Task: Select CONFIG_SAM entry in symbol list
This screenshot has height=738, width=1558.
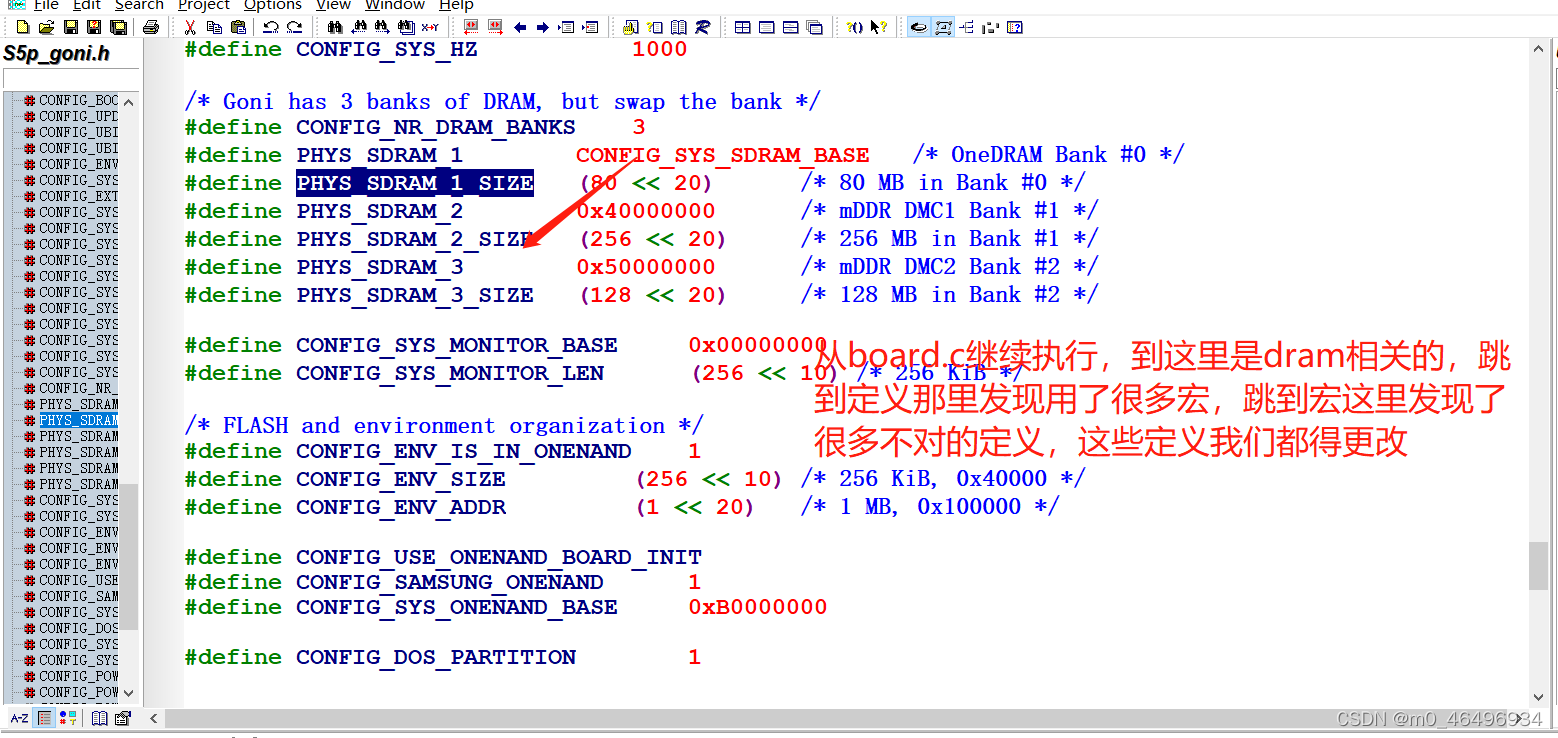Action: pyautogui.click(x=78, y=596)
